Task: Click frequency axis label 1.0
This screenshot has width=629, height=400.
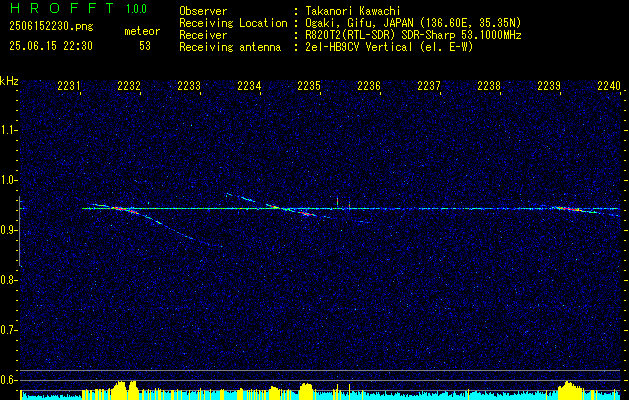Action: [x=8, y=180]
